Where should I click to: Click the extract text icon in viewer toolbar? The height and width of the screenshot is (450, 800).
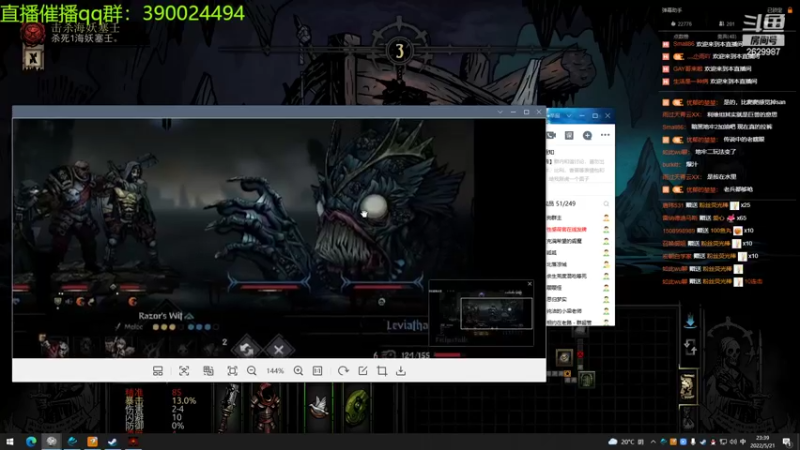pos(208,371)
